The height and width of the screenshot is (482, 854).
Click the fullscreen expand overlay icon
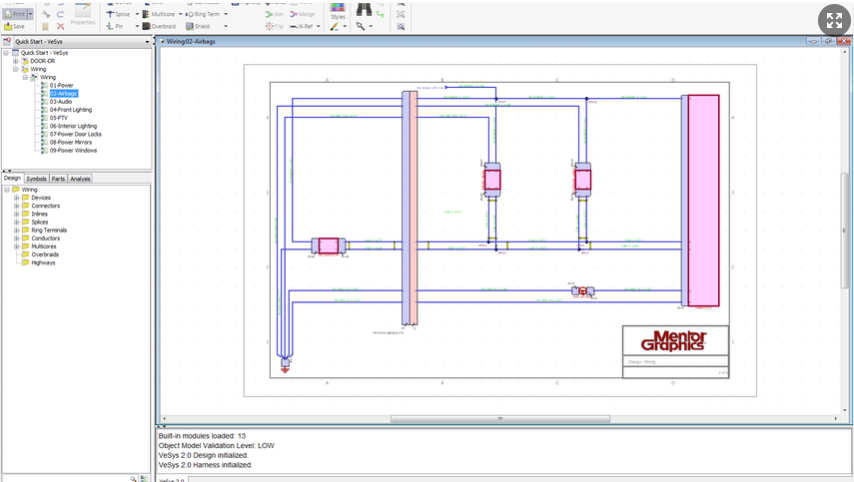pyautogui.click(x=834, y=21)
